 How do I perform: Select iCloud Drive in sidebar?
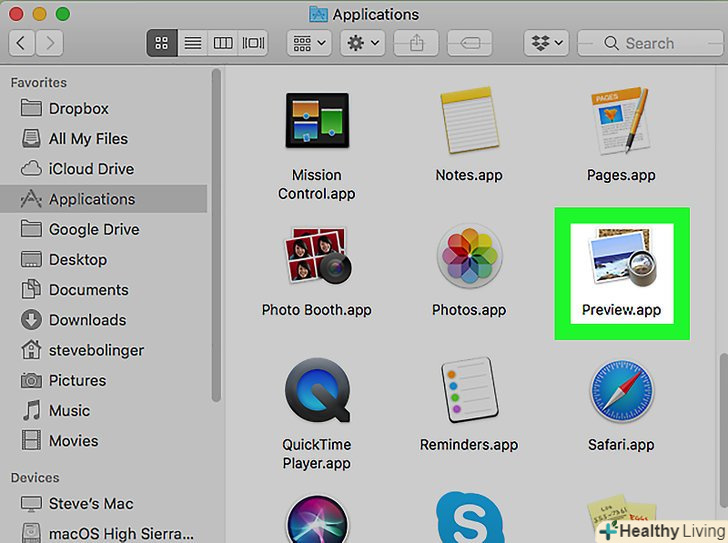pyautogui.click(x=104, y=169)
